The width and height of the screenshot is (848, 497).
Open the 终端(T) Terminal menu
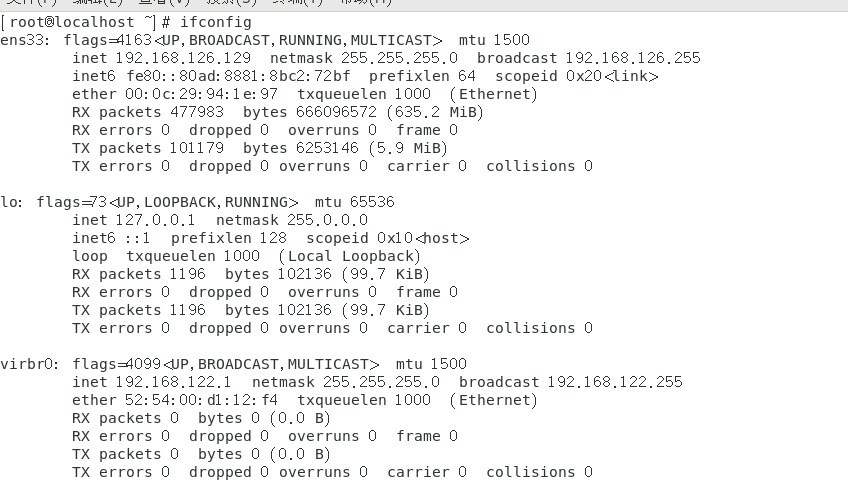click(x=298, y=2)
